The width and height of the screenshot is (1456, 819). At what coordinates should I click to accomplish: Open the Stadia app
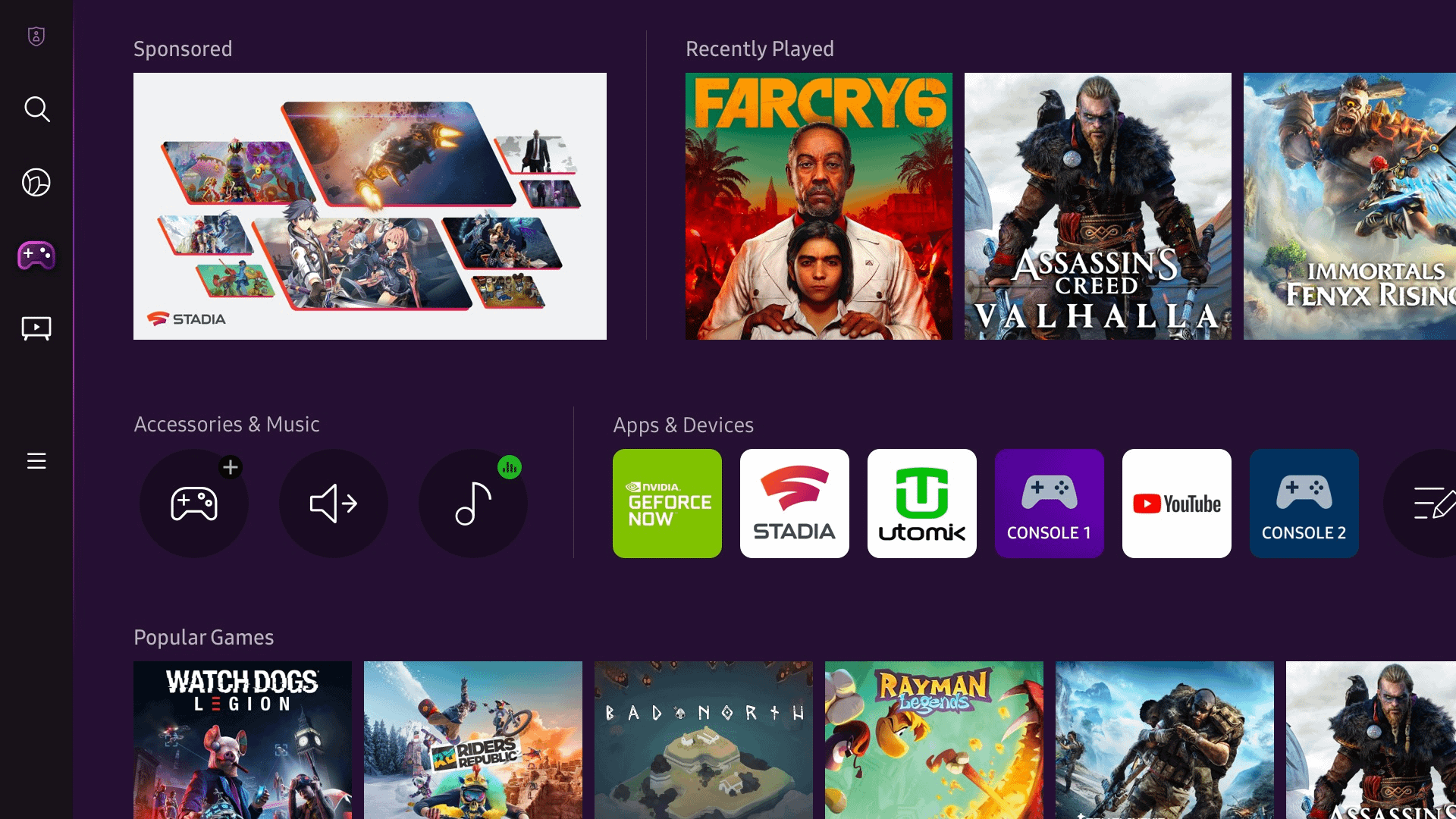(x=794, y=503)
